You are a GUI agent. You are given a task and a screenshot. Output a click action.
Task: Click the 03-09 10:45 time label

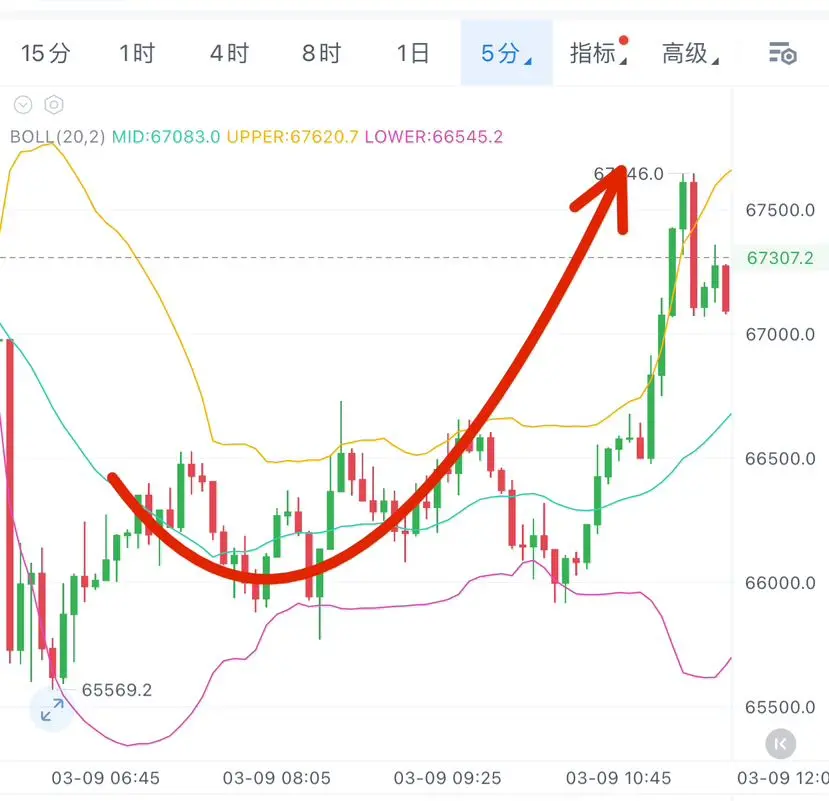(x=618, y=778)
